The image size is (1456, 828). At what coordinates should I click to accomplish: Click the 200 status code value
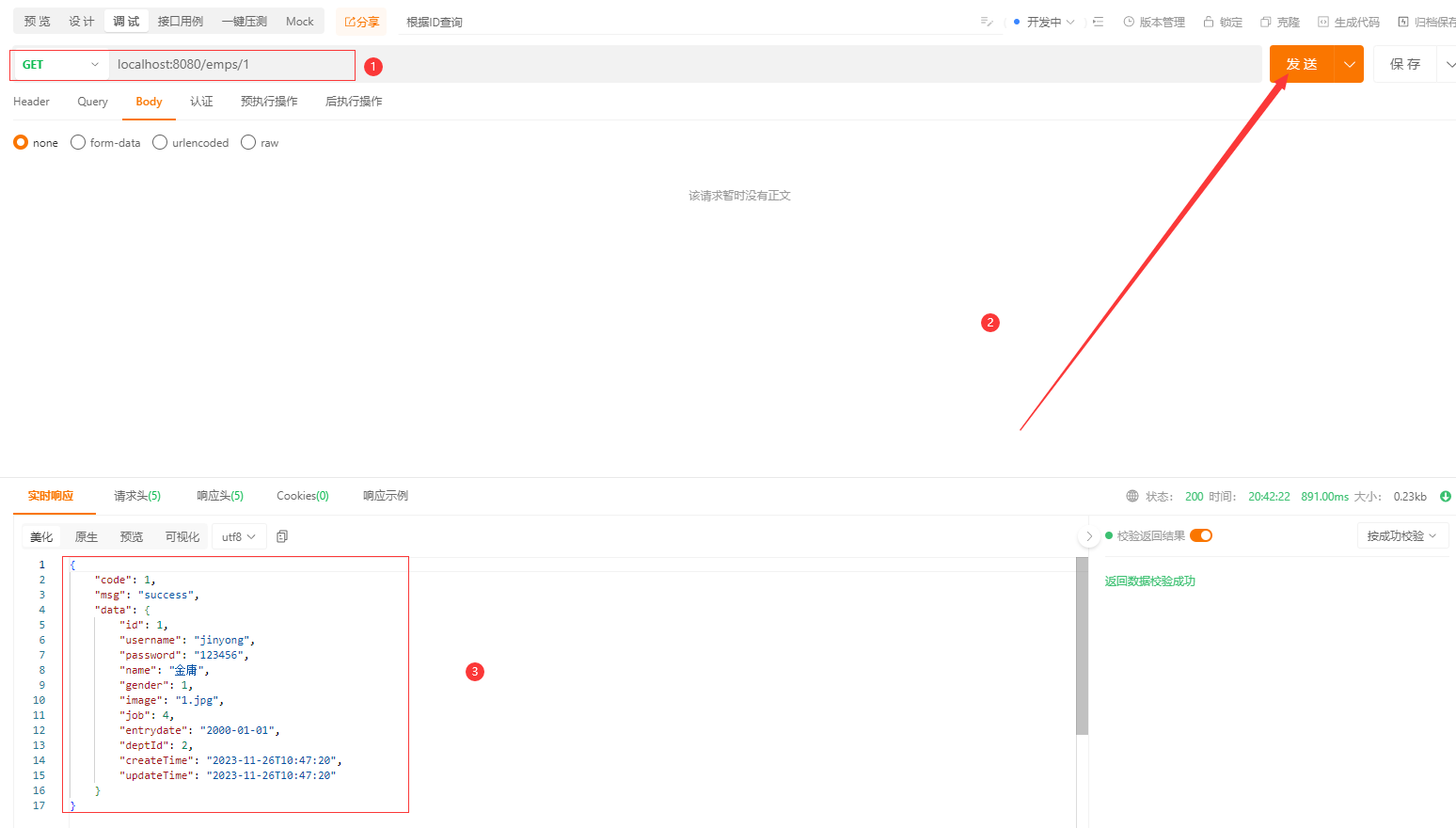tap(1194, 496)
